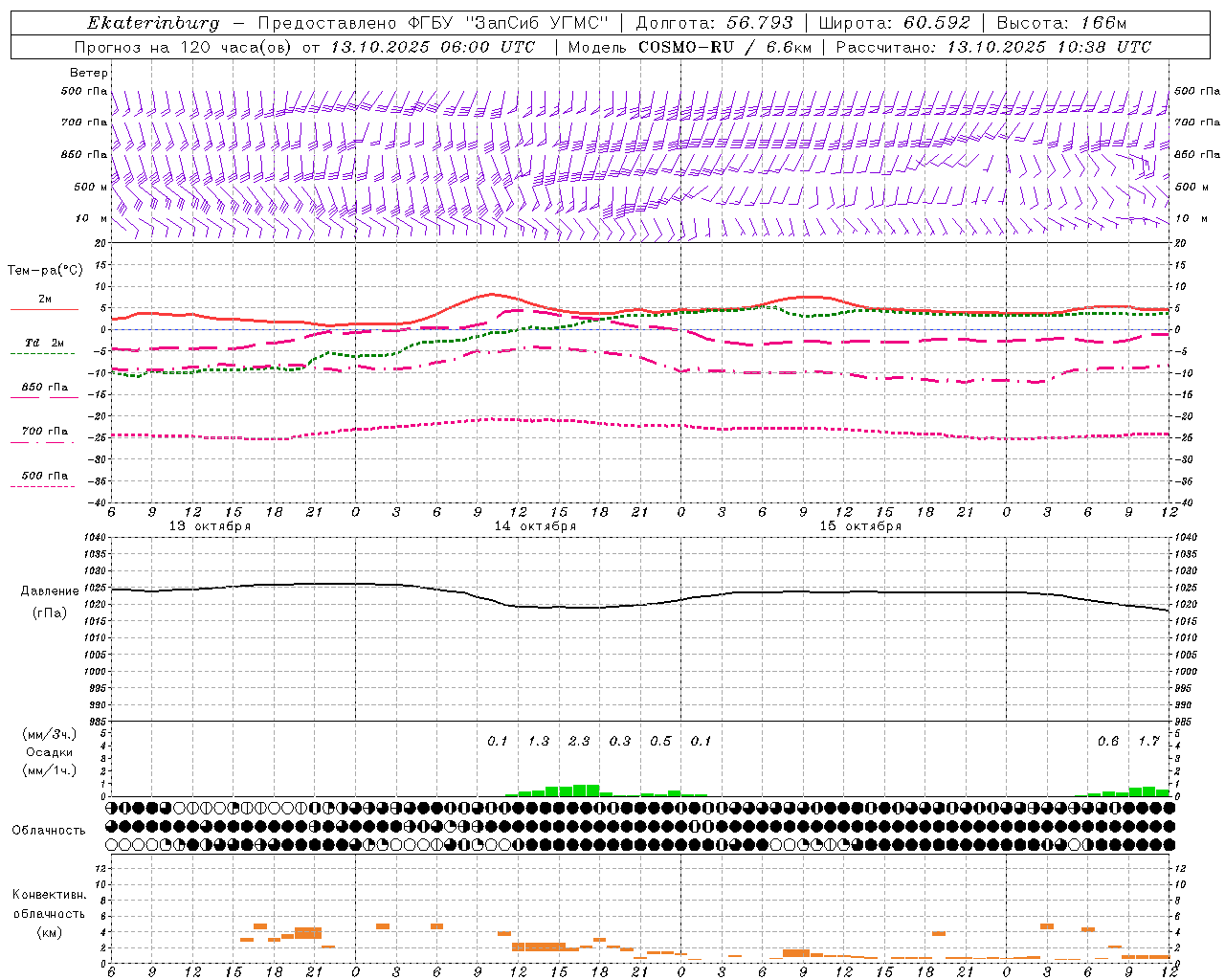Click the red '2м' legend line
The width and height of the screenshot is (1225, 980).
click(x=44, y=309)
